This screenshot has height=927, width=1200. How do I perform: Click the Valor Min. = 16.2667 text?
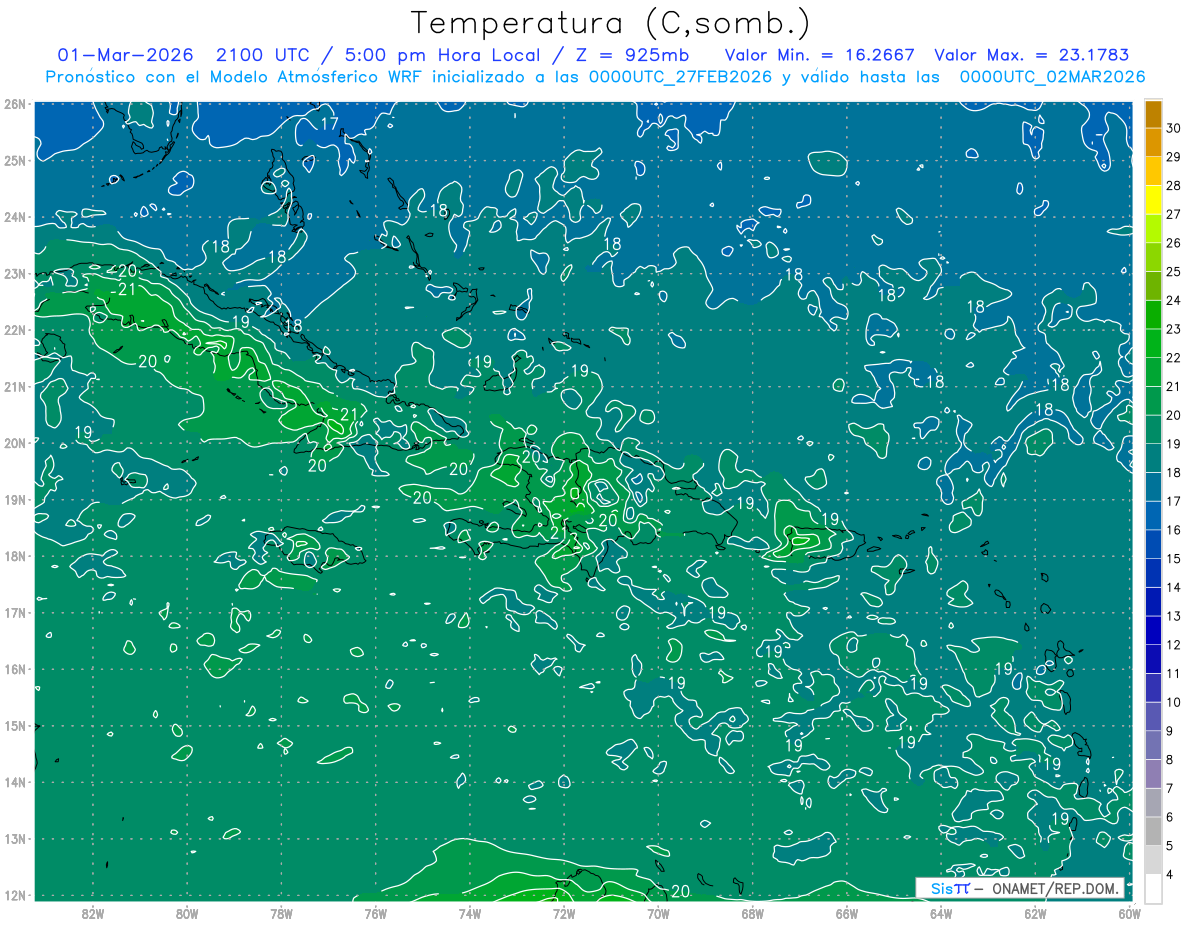[x=820, y=55]
